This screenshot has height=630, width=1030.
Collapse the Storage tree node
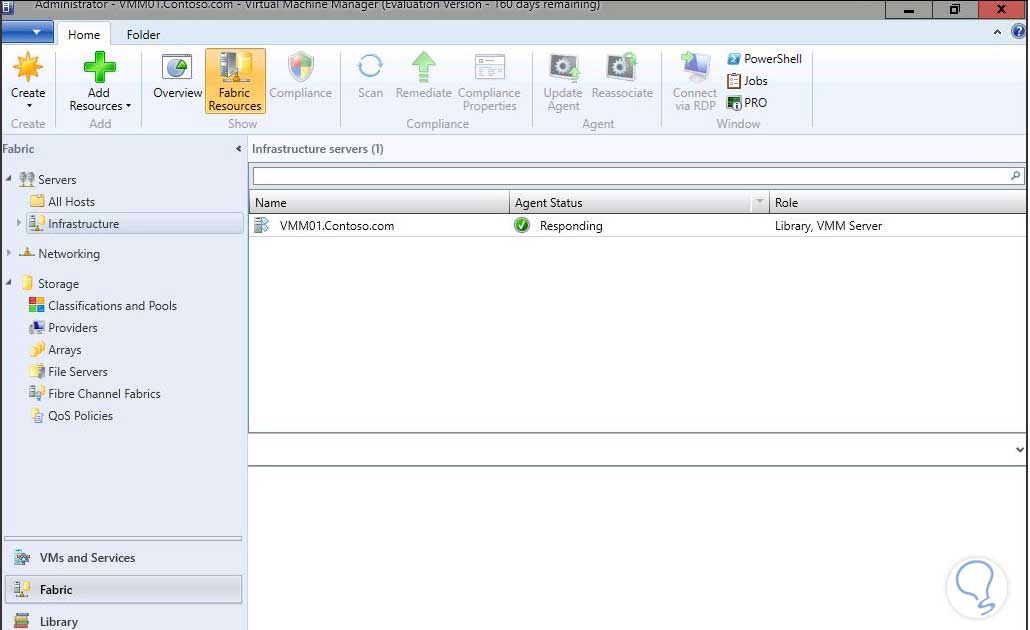tap(9, 282)
